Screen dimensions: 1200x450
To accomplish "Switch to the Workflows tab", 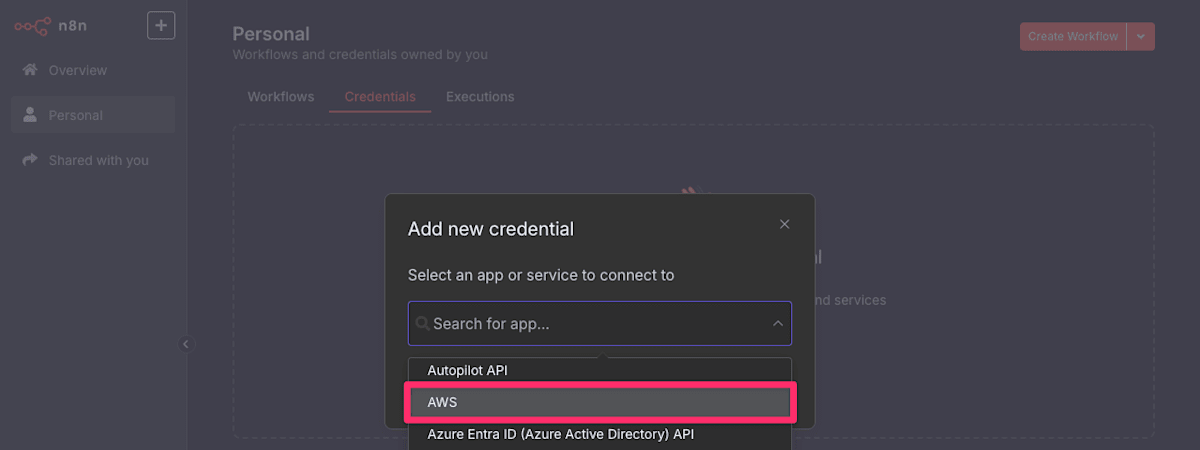I will 281,97.
